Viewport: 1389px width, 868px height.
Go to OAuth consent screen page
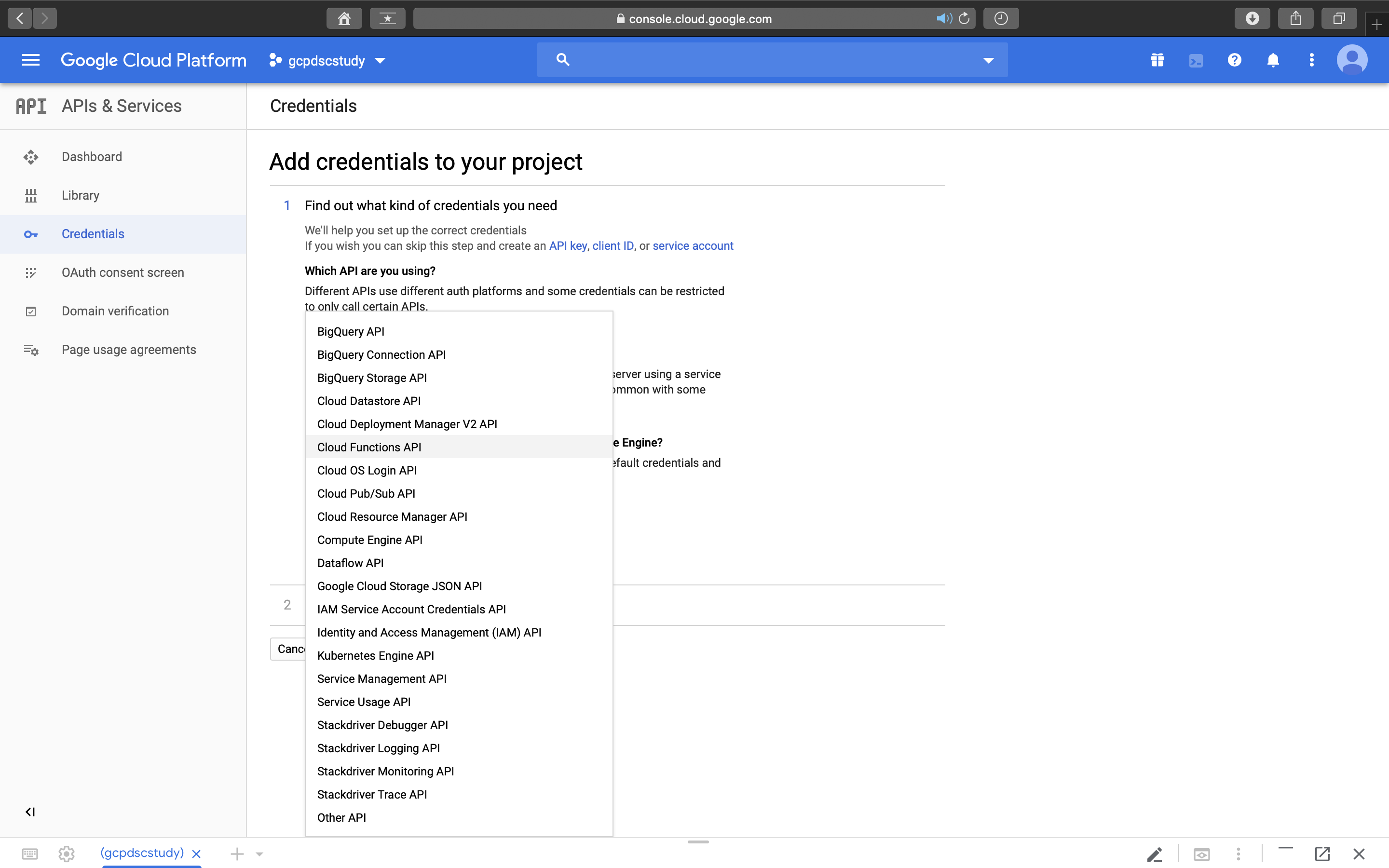pyautogui.click(x=123, y=272)
